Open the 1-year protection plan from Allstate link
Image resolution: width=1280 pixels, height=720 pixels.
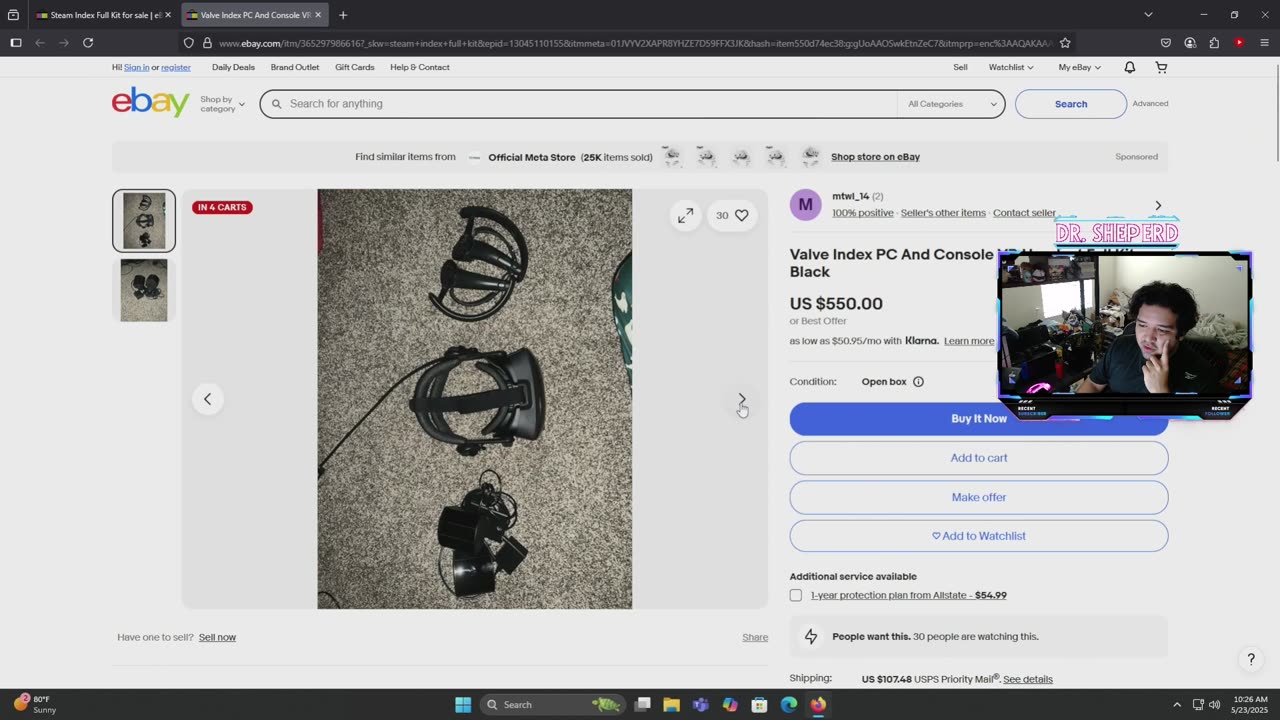909,595
